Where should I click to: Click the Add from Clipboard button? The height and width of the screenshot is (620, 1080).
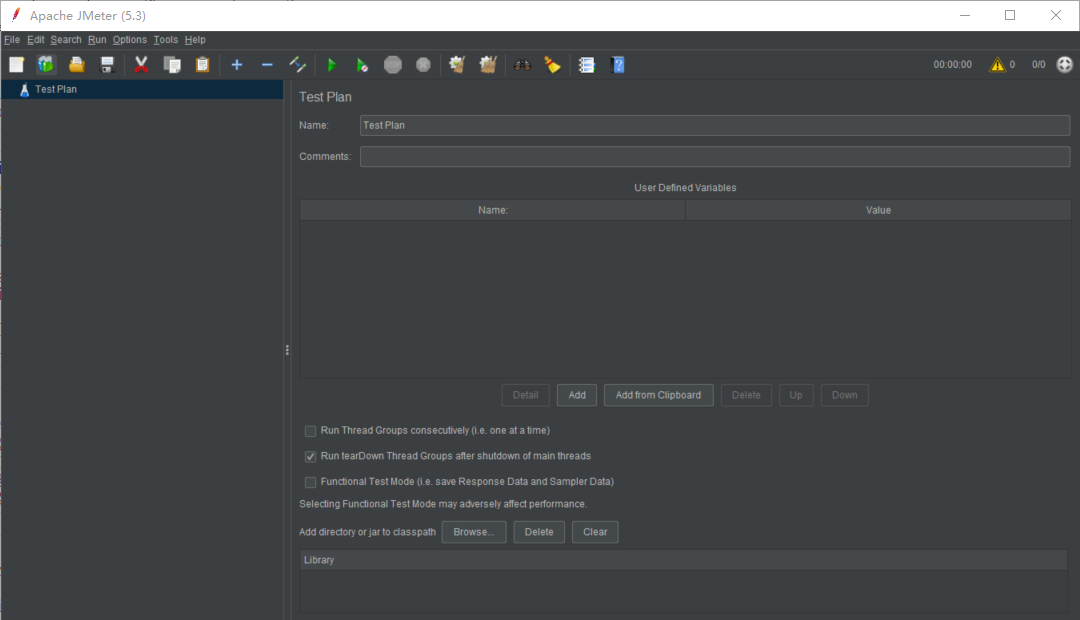(658, 395)
